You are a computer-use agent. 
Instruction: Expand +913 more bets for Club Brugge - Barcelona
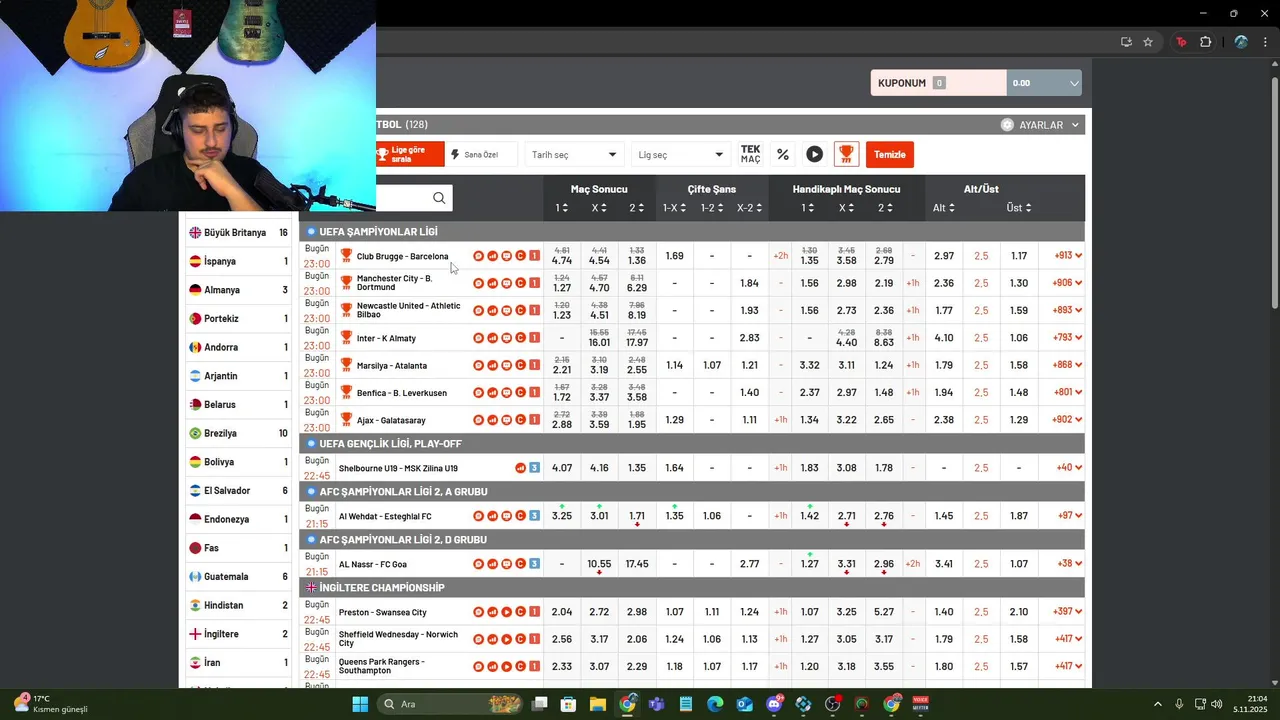[x=1068, y=256]
